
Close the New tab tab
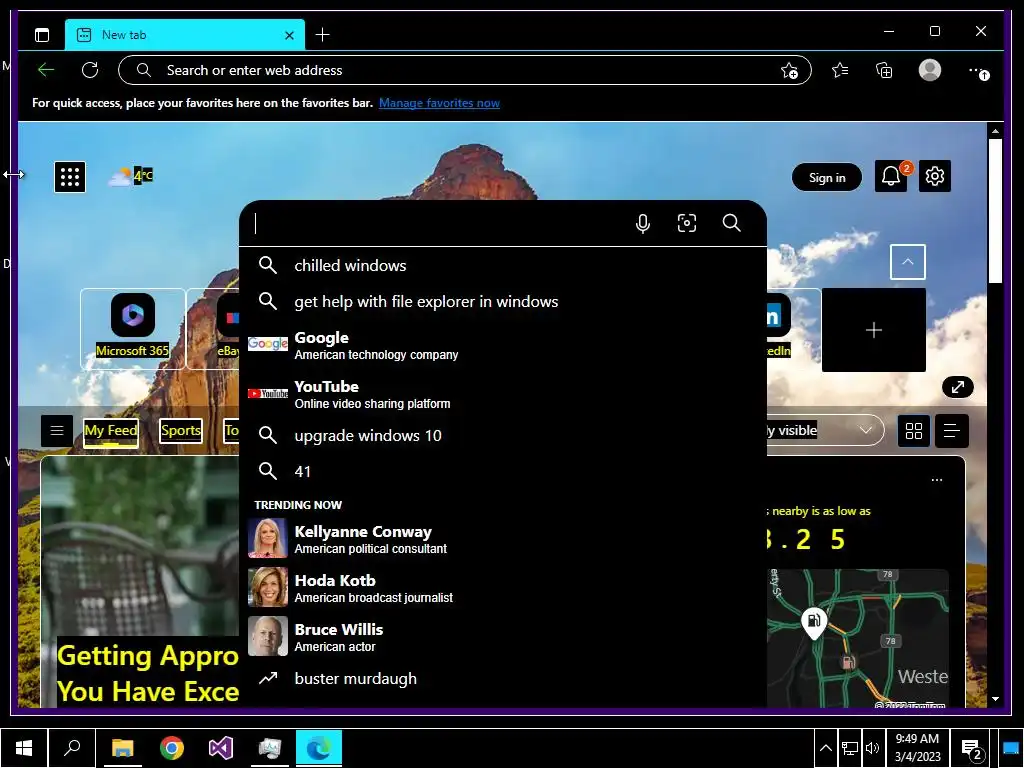tap(289, 35)
